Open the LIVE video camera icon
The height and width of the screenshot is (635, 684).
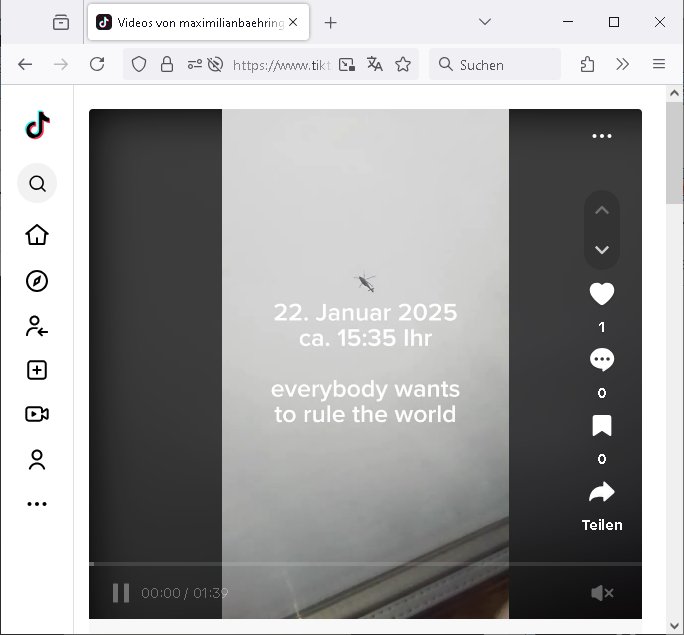click(x=37, y=414)
